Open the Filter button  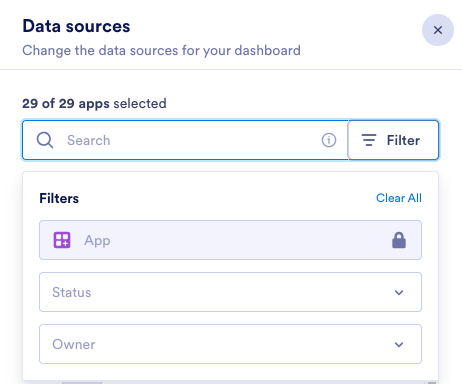click(393, 140)
